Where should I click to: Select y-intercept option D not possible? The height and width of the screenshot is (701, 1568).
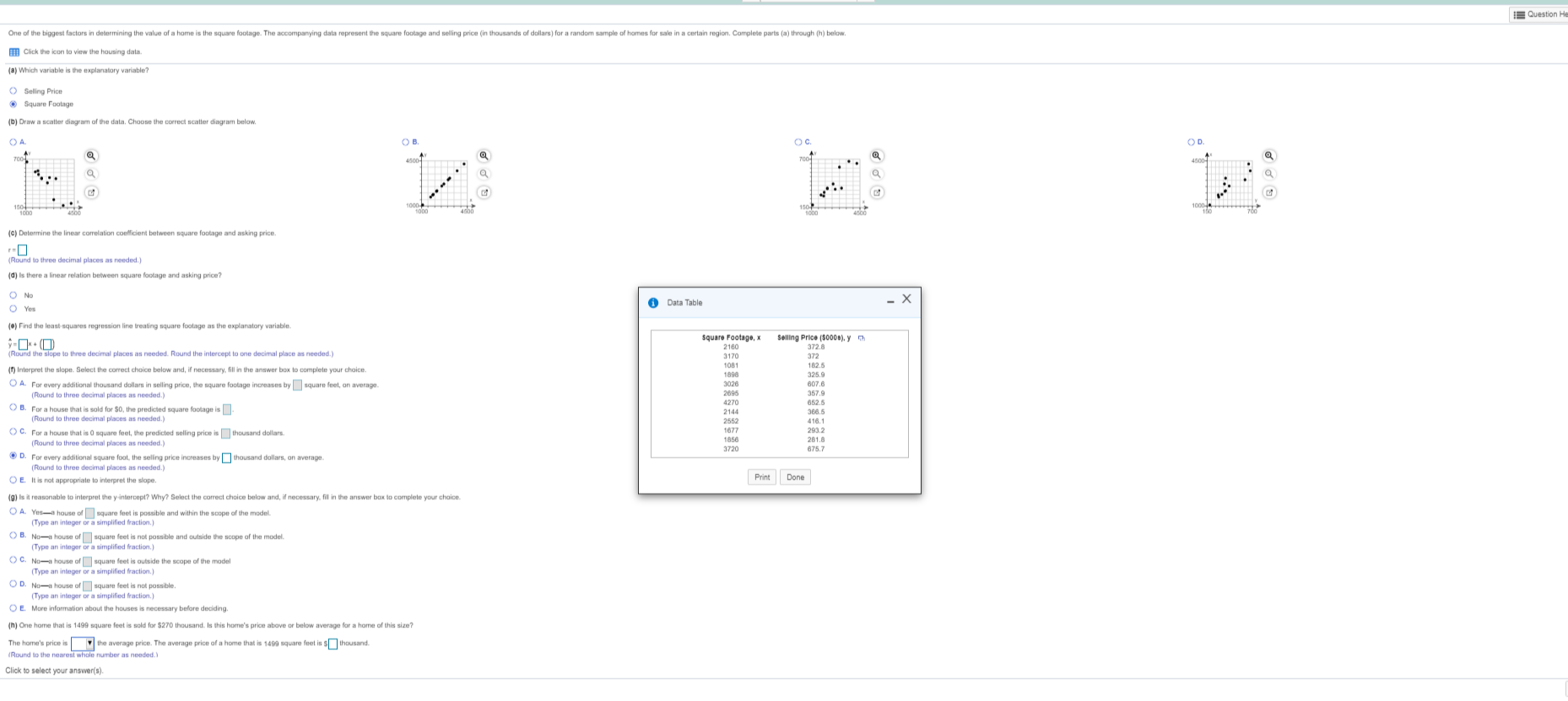(14, 584)
